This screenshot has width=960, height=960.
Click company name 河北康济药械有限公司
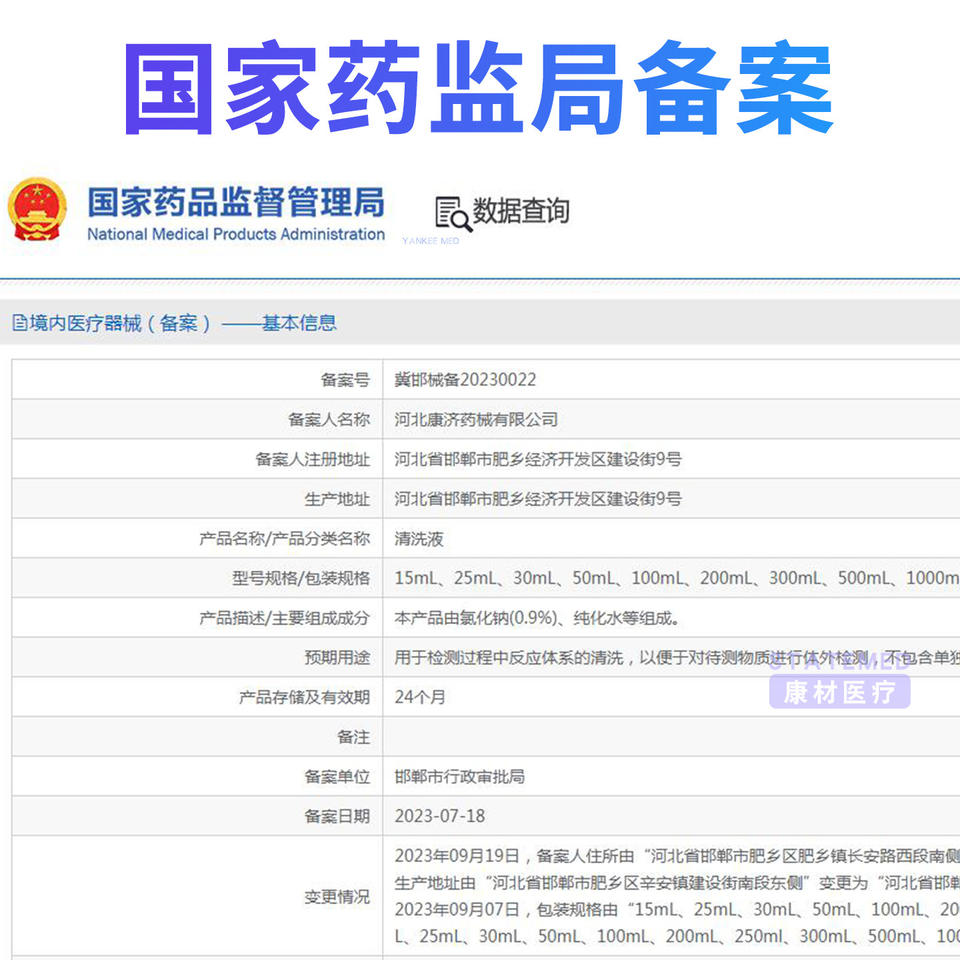pyautogui.click(x=476, y=420)
